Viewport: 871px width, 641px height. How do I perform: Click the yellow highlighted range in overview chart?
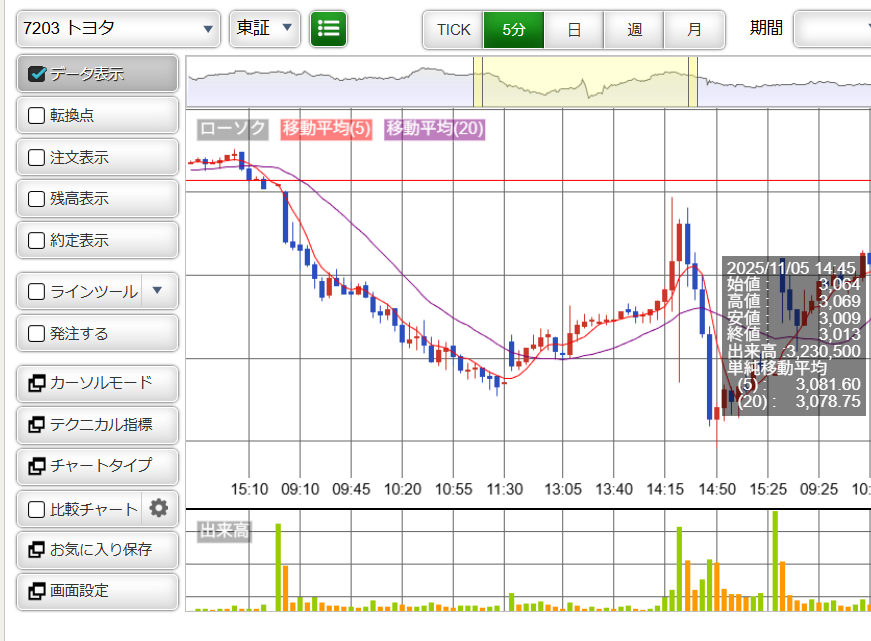[585, 82]
